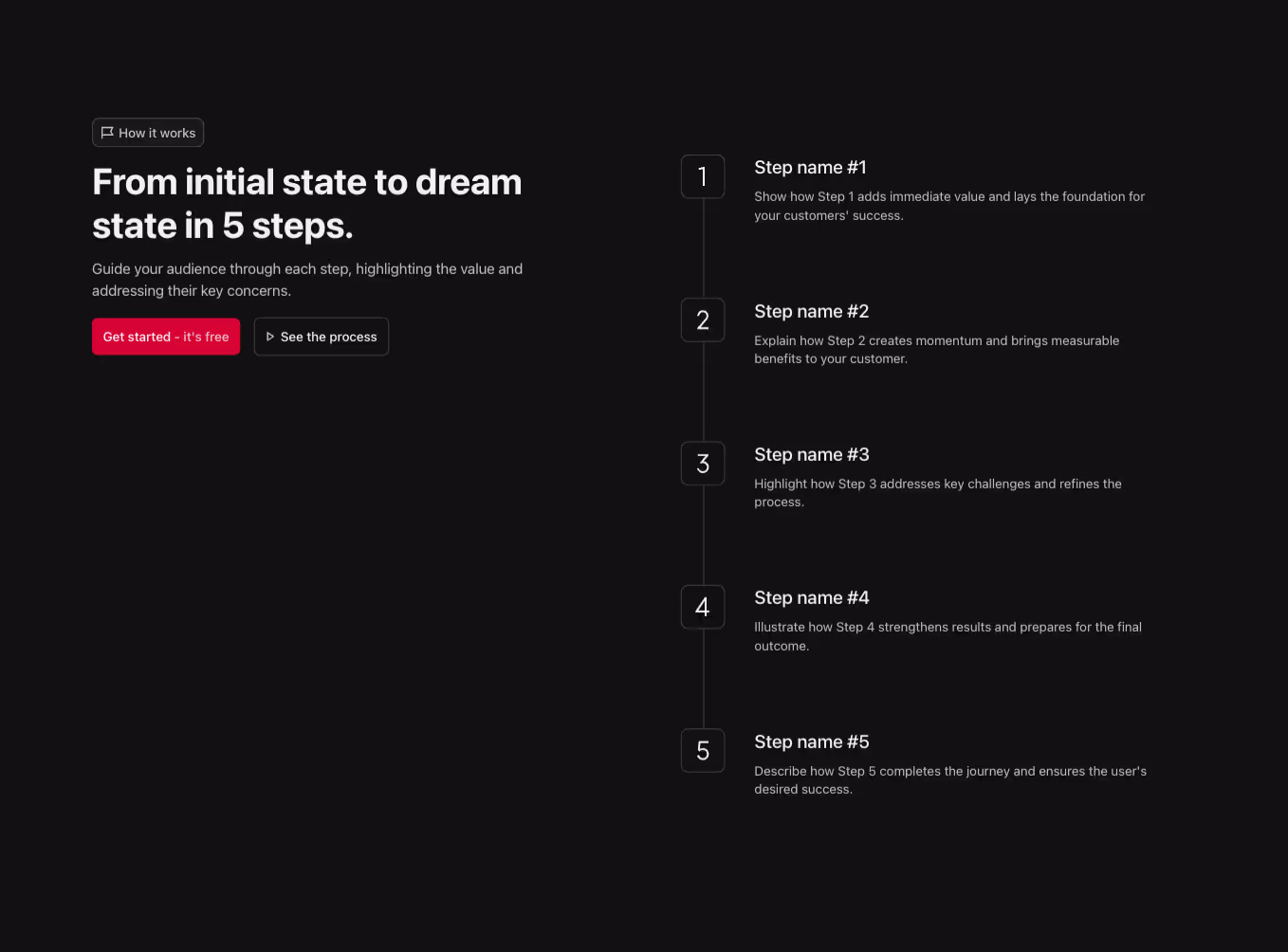Open the How it works badge
This screenshot has width=1288, height=952.
tap(147, 133)
